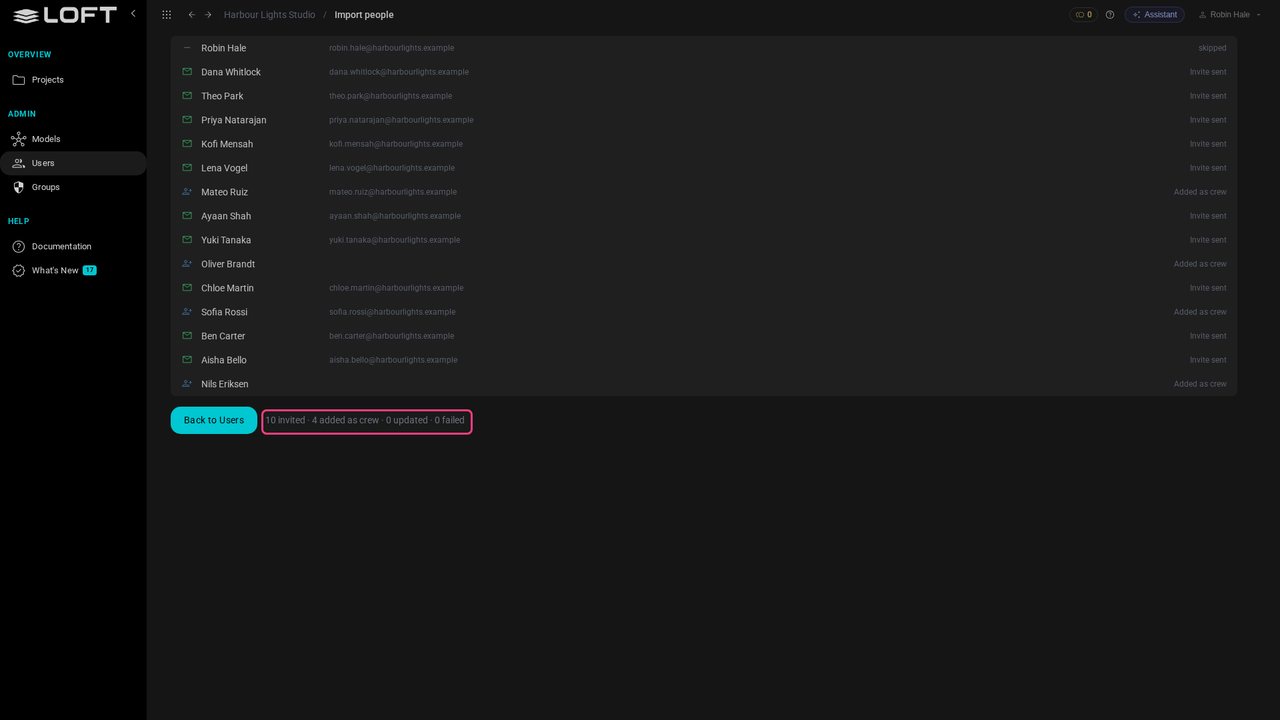
Task: Open the Robin Hale account dropdown
Action: (1230, 15)
